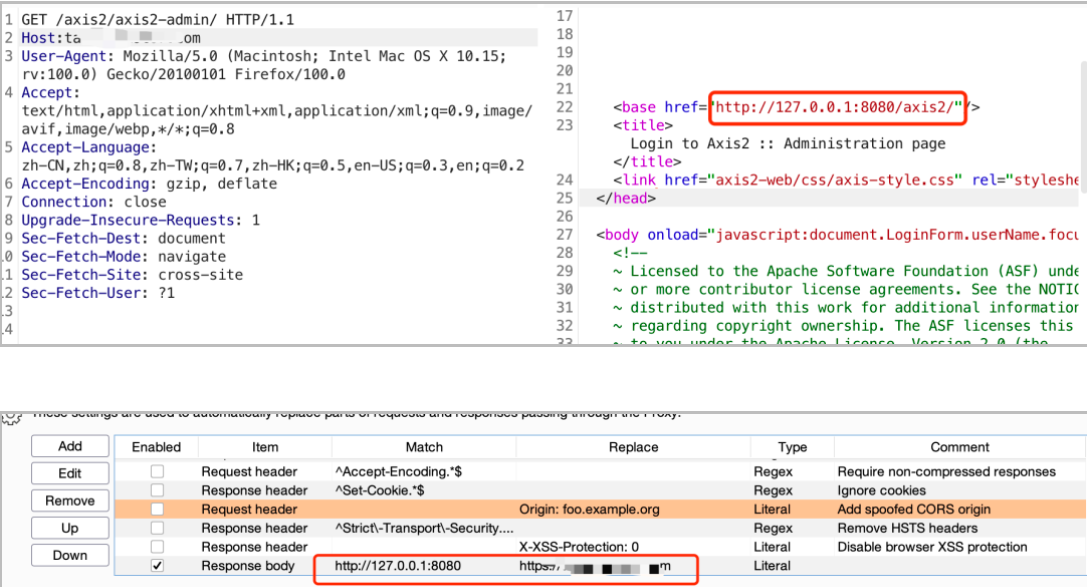The height and width of the screenshot is (587, 1087).
Task: Toggle the Disable browser XSS protection checkbox
Action: click(157, 547)
